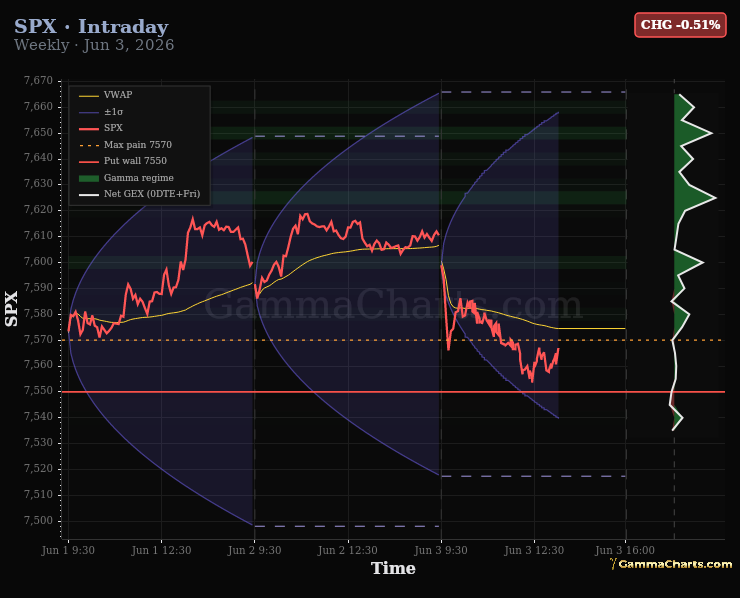The image size is (740, 598).
Task: Click the Jun 1 9:30 axis label
Action: [x=68, y=550]
